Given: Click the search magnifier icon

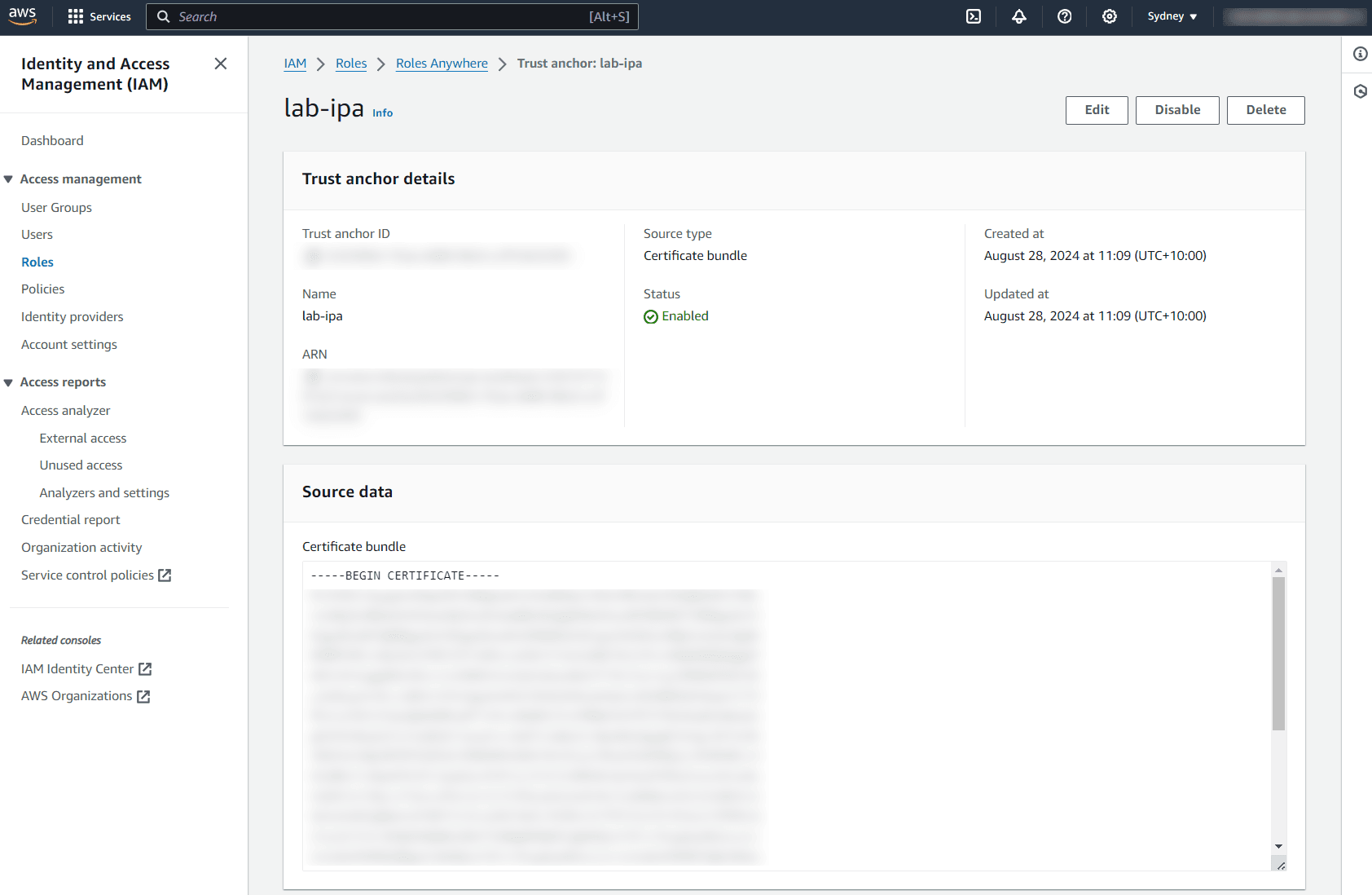Looking at the screenshot, I should (x=163, y=16).
